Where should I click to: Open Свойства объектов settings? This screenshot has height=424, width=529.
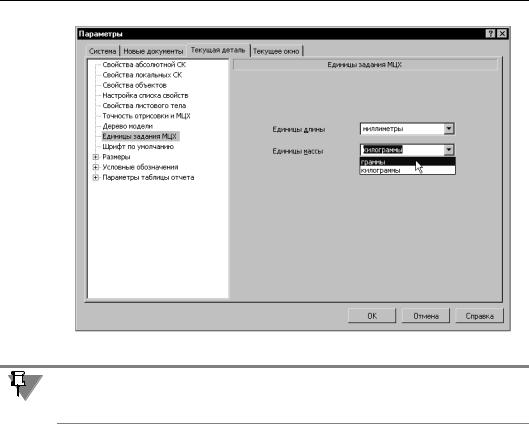(x=135, y=85)
